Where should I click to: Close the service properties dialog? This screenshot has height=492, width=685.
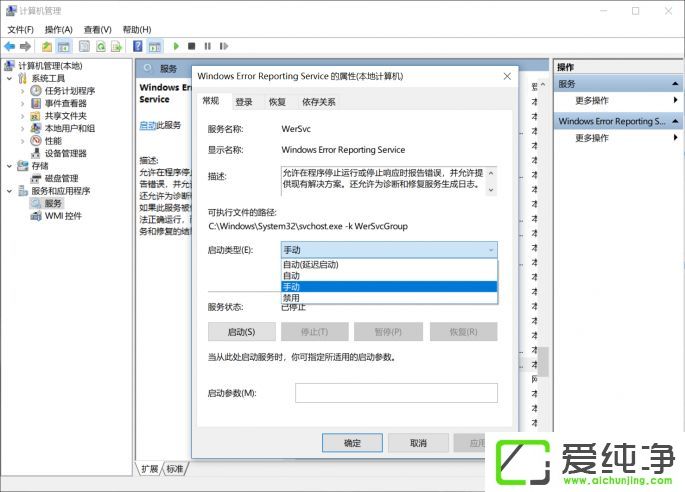pos(507,76)
